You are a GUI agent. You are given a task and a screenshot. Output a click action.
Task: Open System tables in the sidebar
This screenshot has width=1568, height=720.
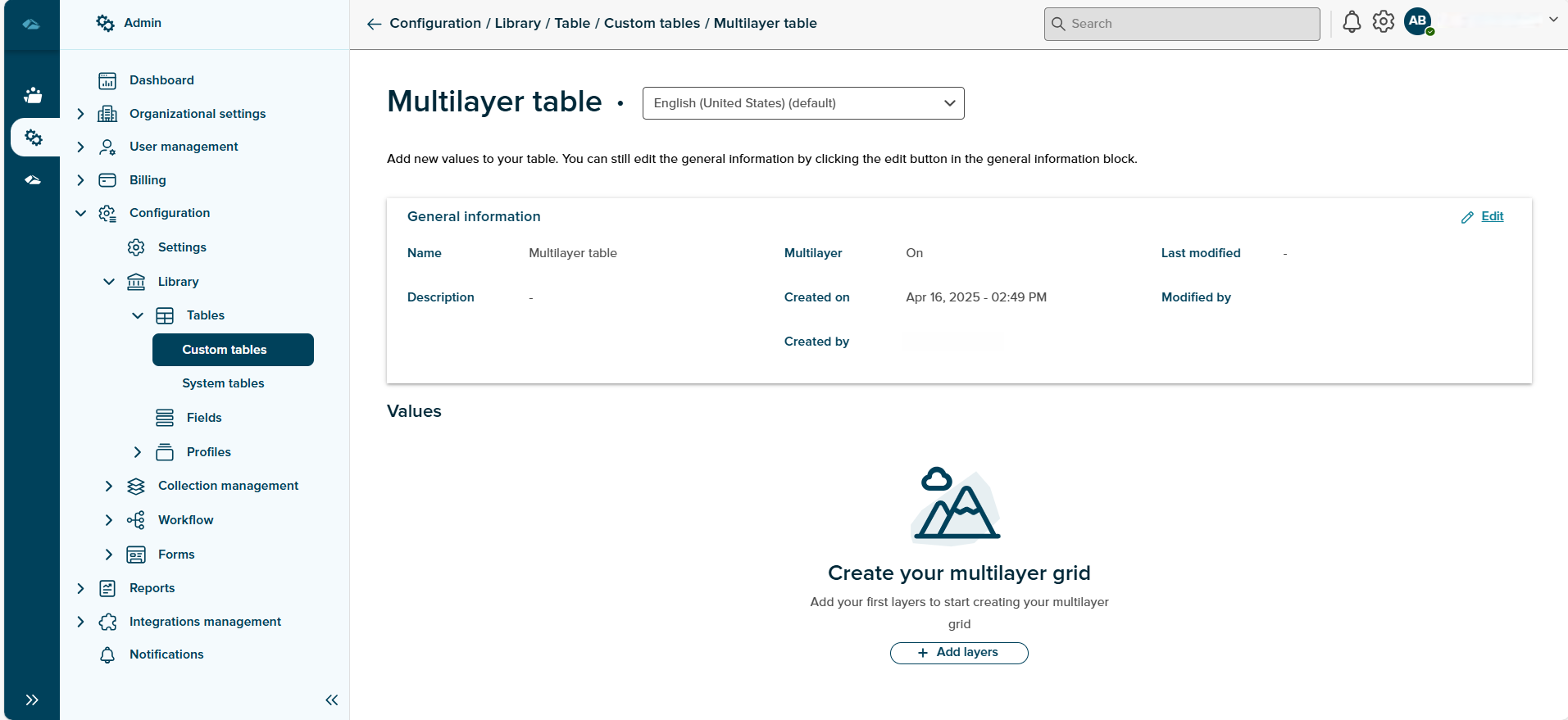pos(223,383)
